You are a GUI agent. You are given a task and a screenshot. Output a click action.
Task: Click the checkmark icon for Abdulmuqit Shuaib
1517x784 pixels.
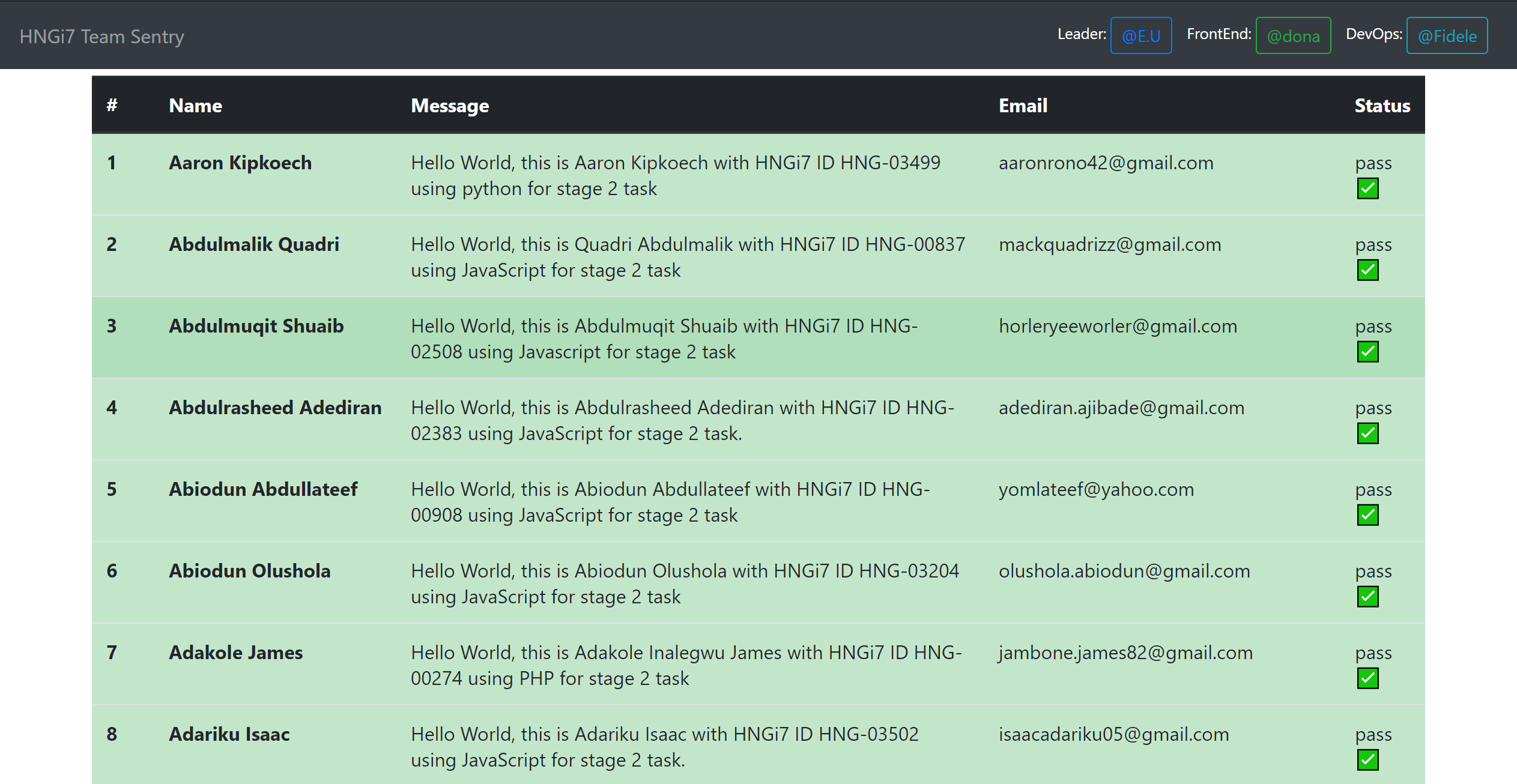(x=1367, y=352)
